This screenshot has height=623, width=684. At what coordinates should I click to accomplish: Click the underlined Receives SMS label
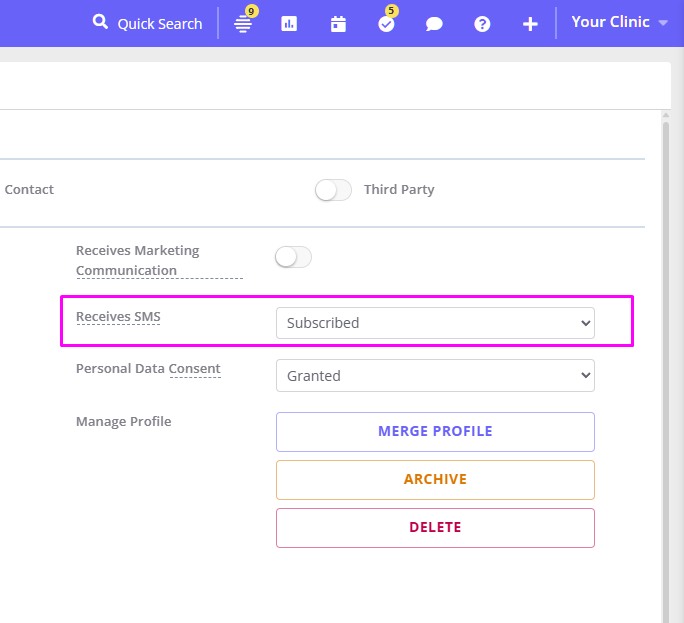point(118,317)
